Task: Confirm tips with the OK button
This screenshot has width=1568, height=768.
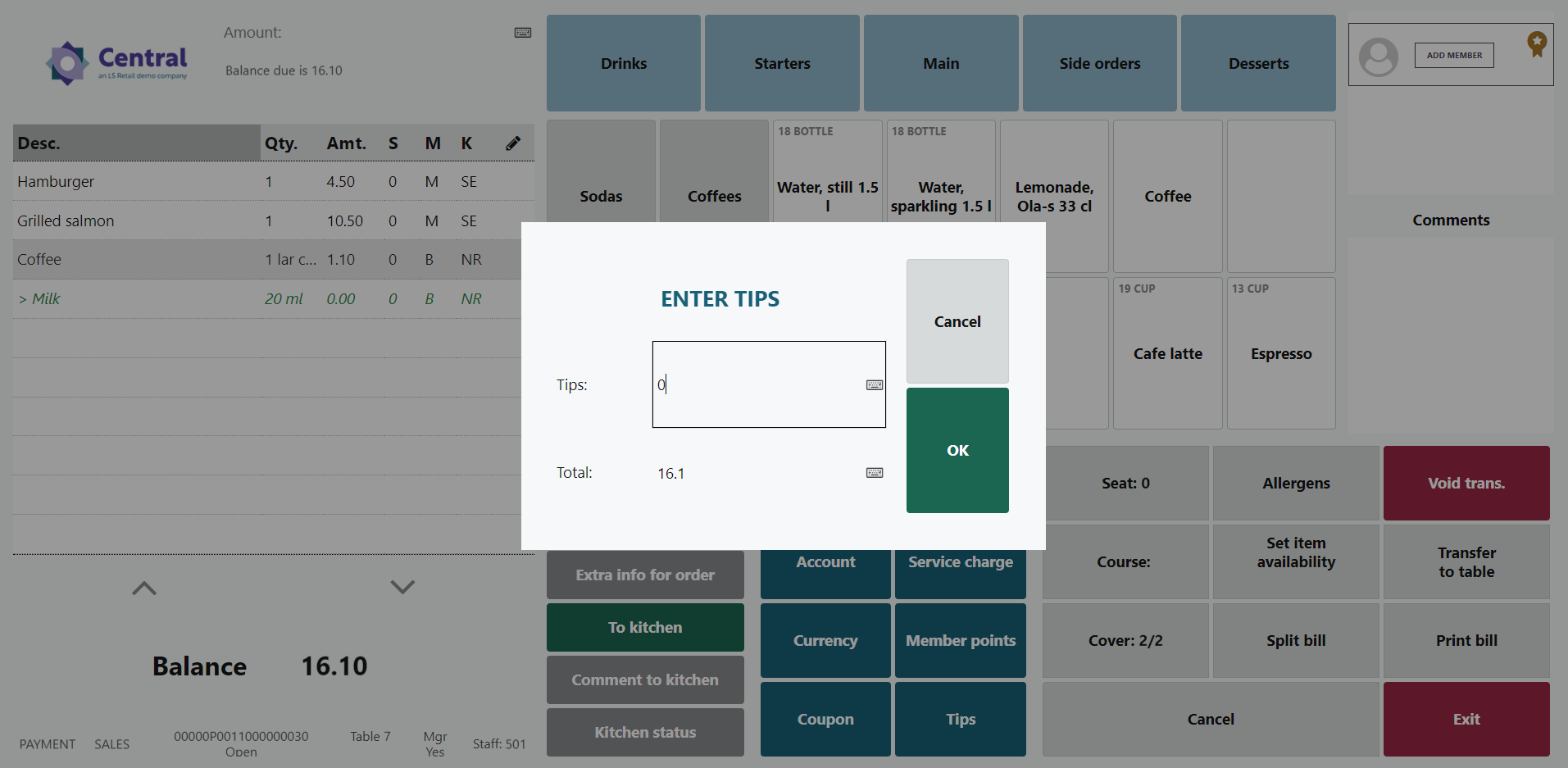Action: [x=957, y=450]
